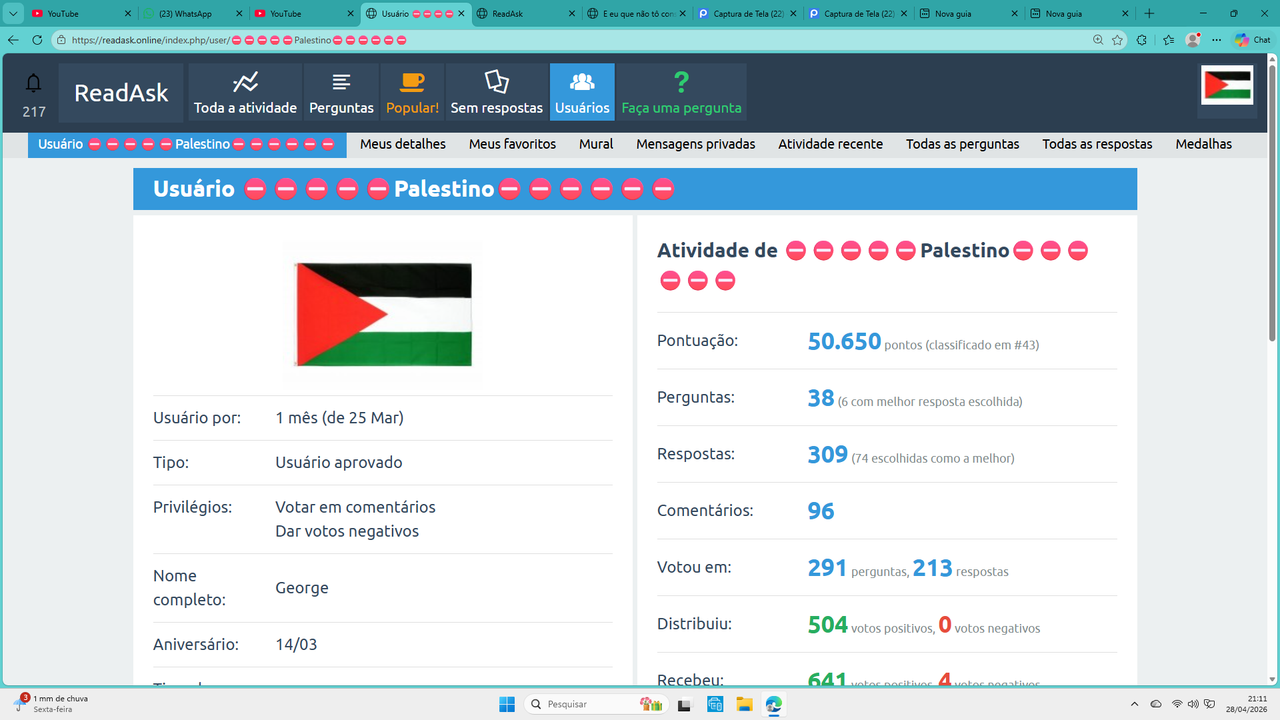Bookmark the page with the star icon
Screen dimensions: 1280x720
tap(1117, 40)
